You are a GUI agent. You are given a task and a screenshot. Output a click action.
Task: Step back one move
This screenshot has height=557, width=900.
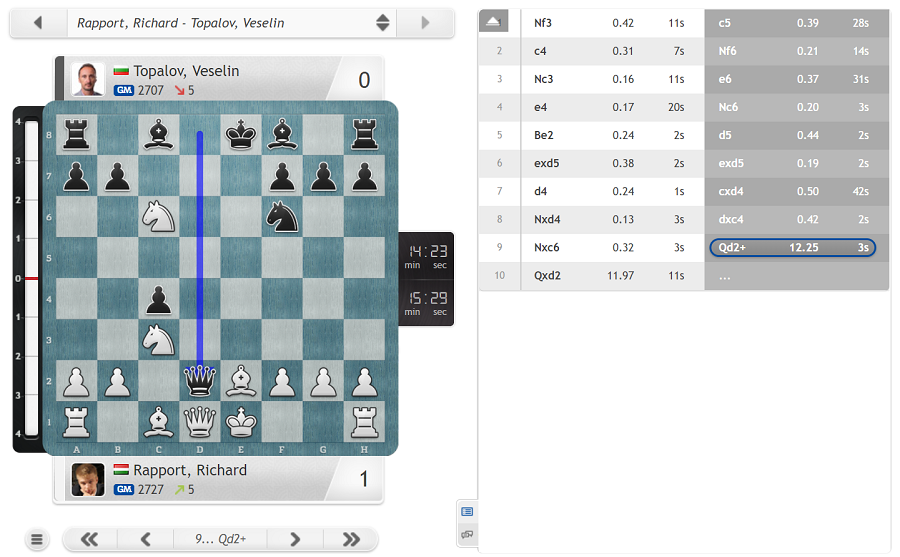click(x=146, y=540)
